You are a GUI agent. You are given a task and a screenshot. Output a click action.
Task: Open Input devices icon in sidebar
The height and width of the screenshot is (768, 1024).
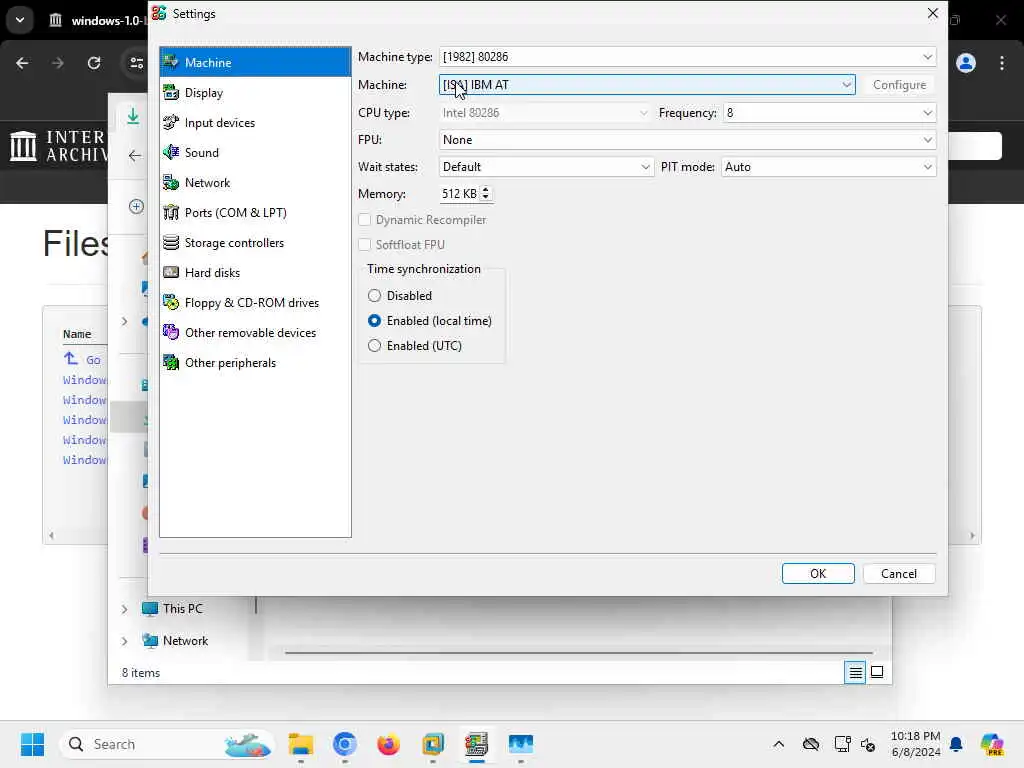click(171, 122)
